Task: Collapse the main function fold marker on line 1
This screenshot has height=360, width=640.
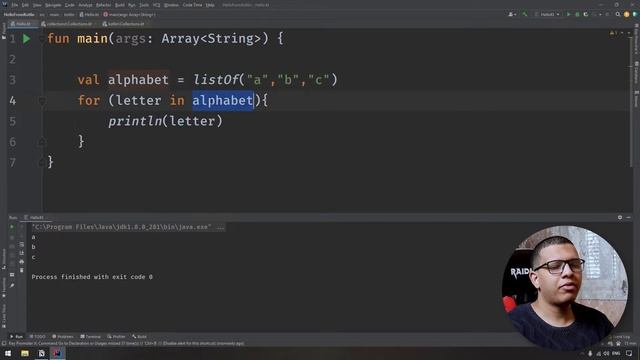Action: 42,39
